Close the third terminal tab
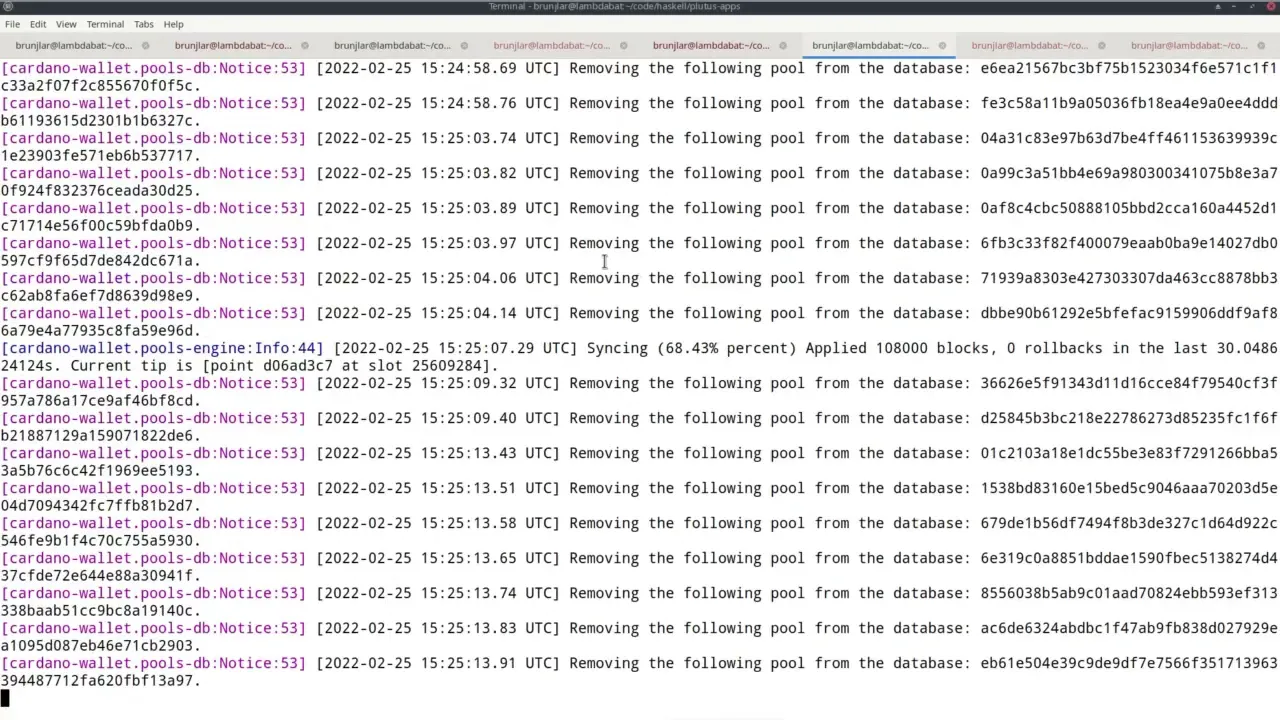1280x720 pixels. (464, 45)
